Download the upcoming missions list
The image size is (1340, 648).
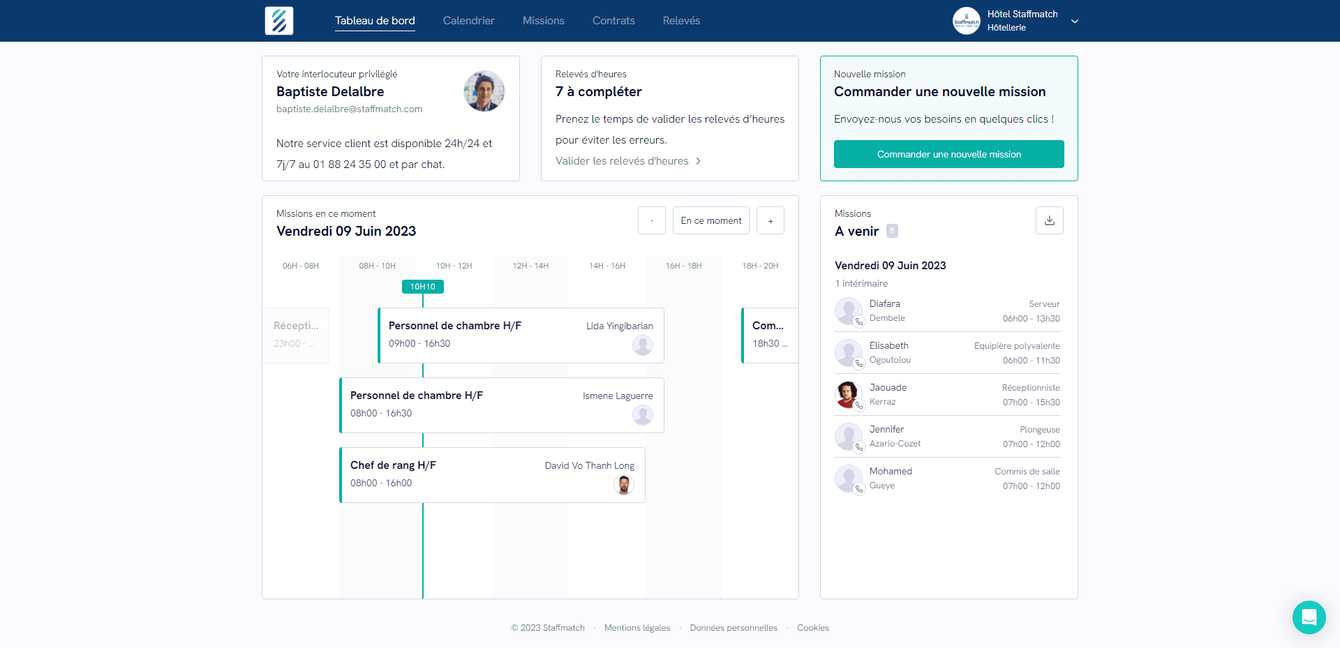1049,219
